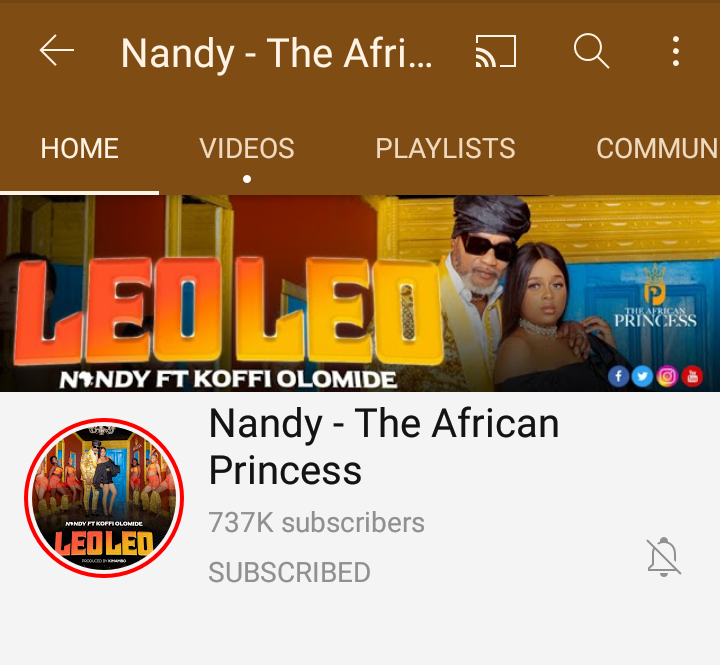This screenshot has width=720, height=665.
Task: Open search with the magnifier icon
Action: coord(591,51)
